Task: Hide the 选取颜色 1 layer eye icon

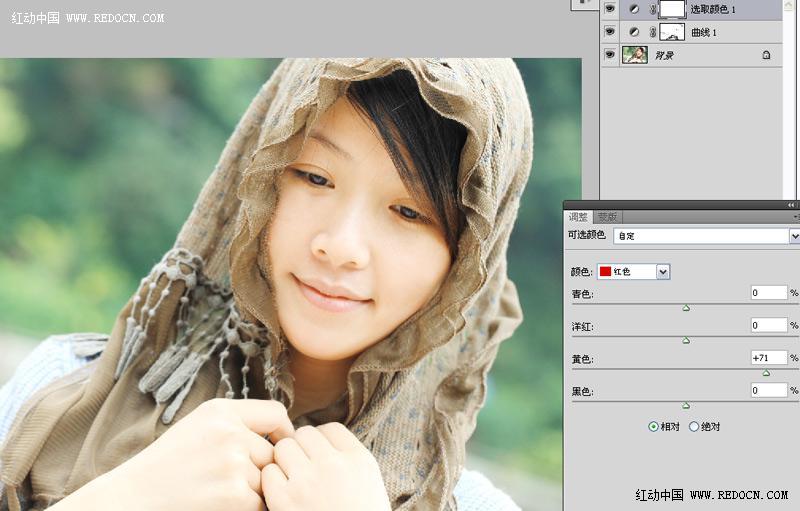Action: [610, 9]
